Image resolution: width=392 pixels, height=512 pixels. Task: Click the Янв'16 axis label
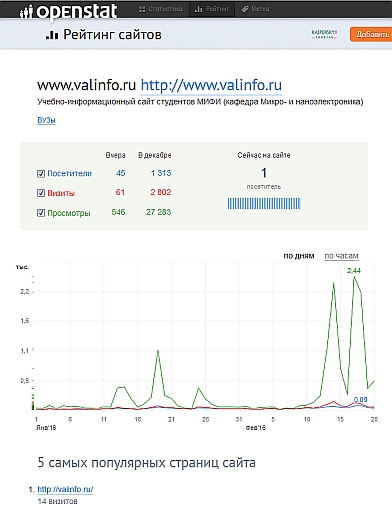(x=46, y=428)
